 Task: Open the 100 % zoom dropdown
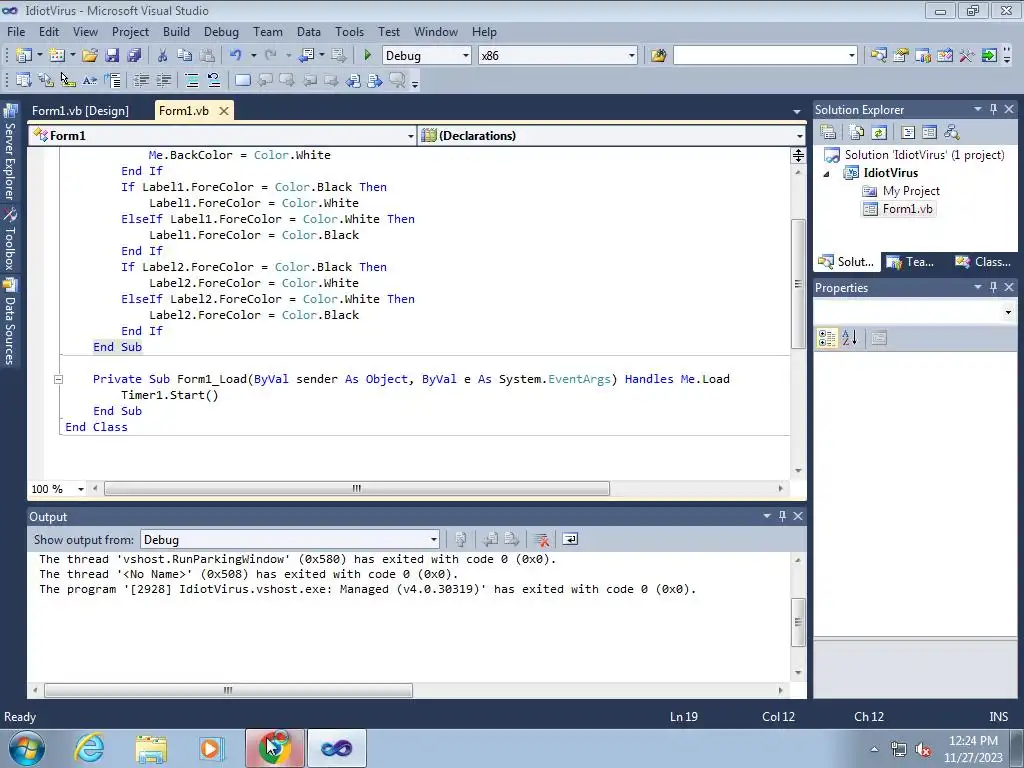click(80, 489)
